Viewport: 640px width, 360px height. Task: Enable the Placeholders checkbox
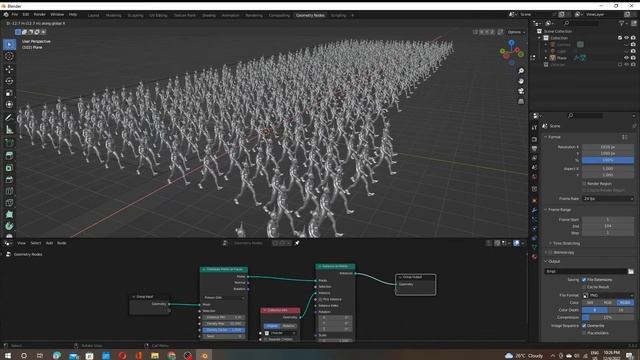point(584,333)
